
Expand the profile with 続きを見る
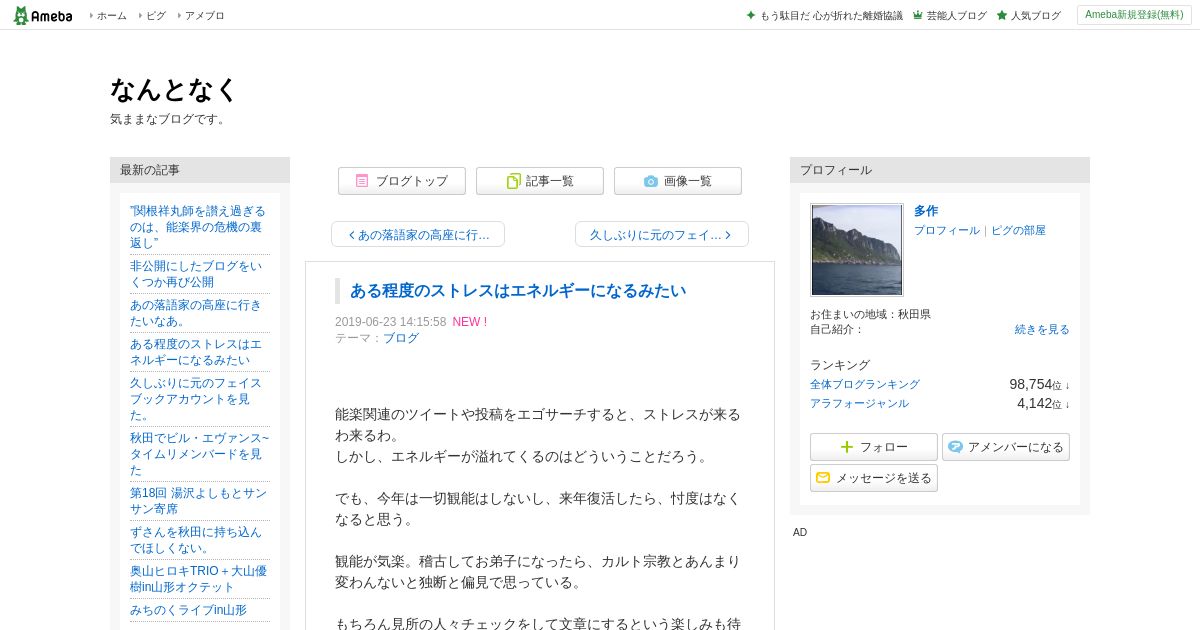click(x=1042, y=329)
